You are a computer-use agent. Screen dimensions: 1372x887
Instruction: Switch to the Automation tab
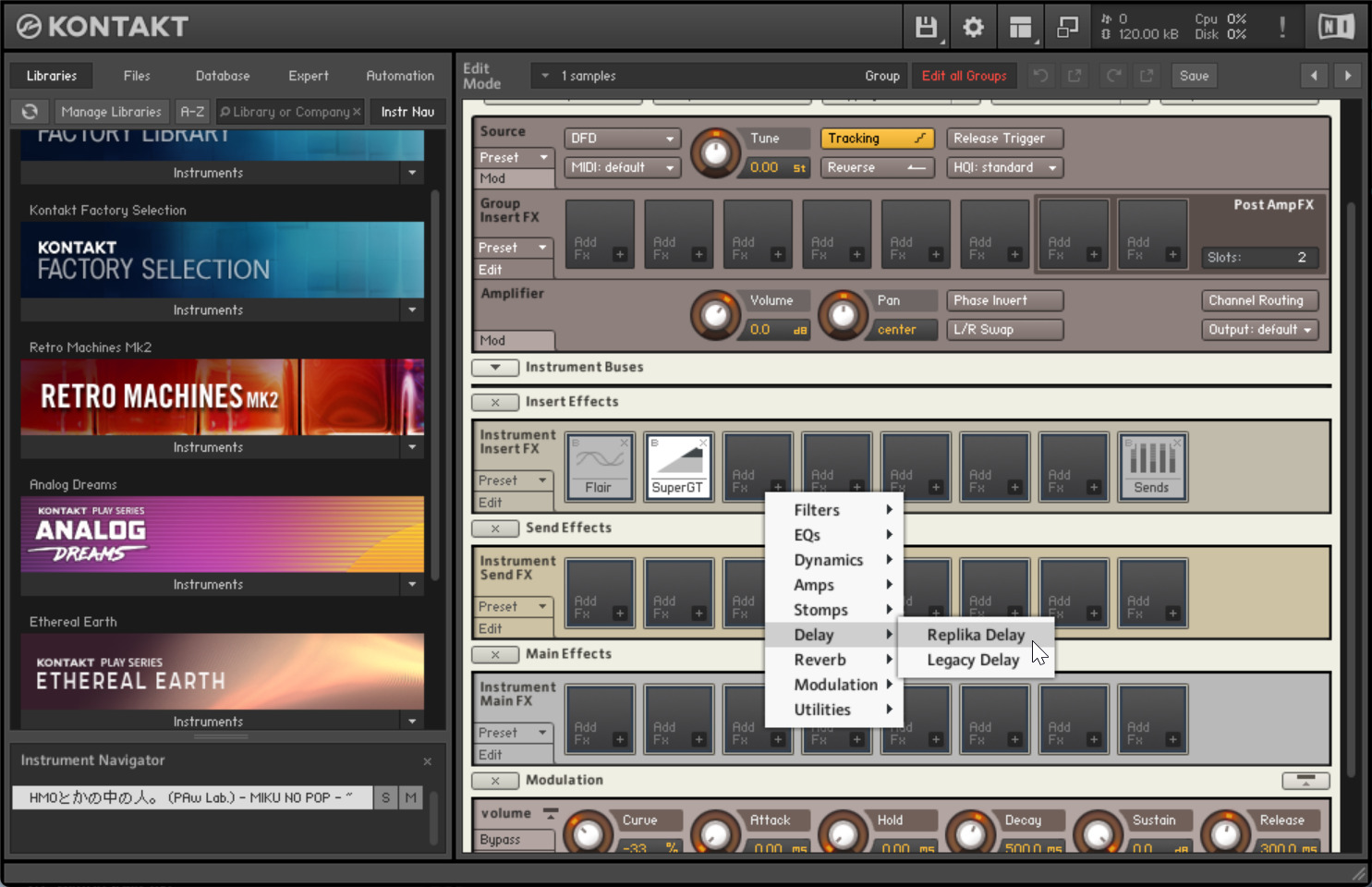(x=400, y=76)
